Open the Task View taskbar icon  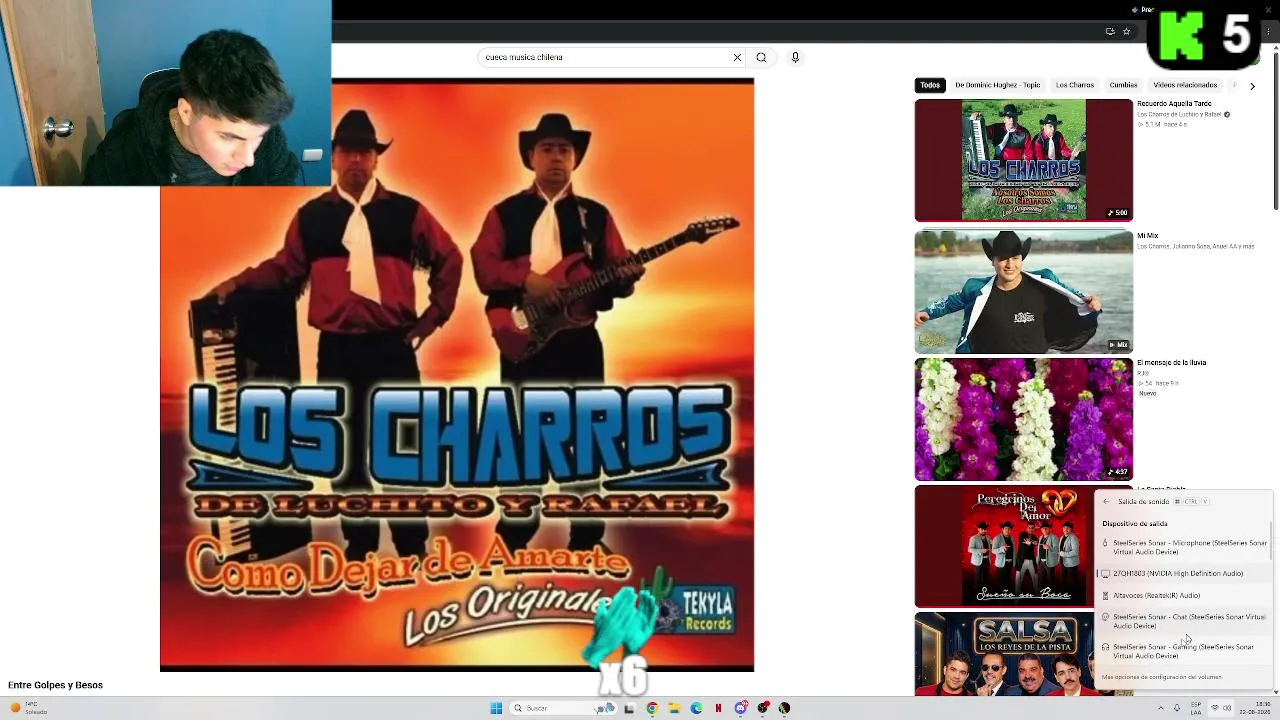tap(629, 708)
